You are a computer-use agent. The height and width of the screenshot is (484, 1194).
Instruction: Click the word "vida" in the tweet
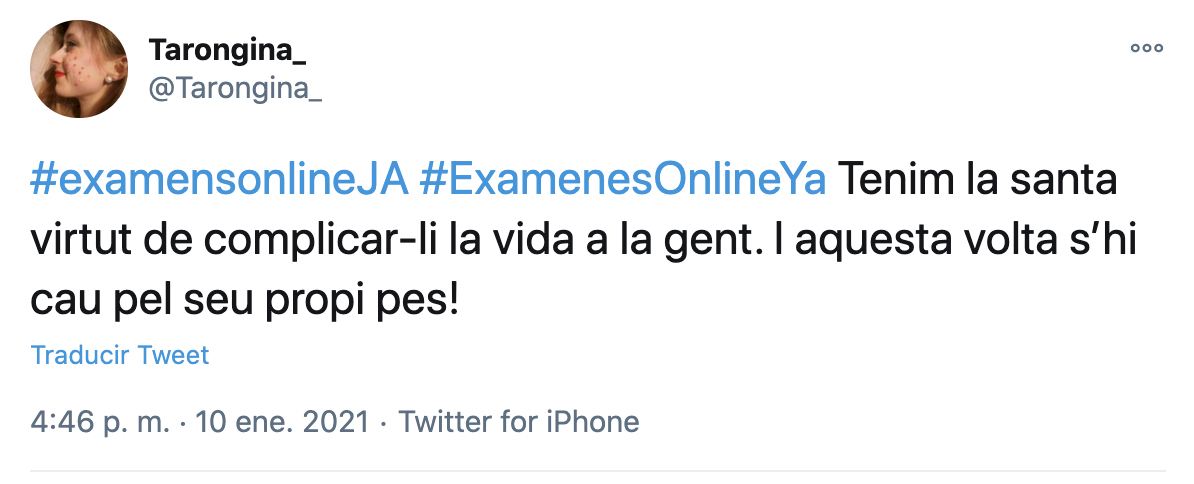(x=493, y=240)
